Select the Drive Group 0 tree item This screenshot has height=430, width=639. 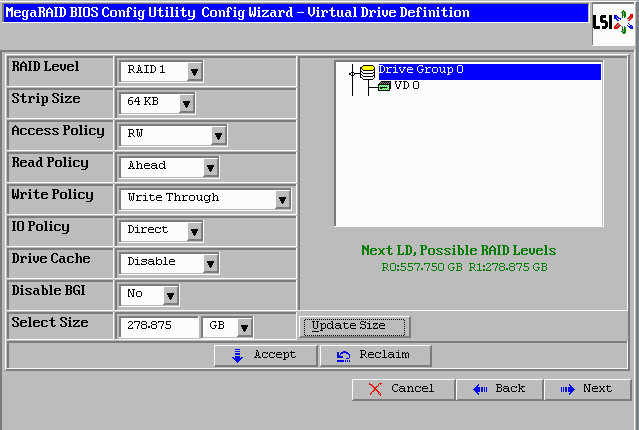pyautogui.click(x=420, y=70)
